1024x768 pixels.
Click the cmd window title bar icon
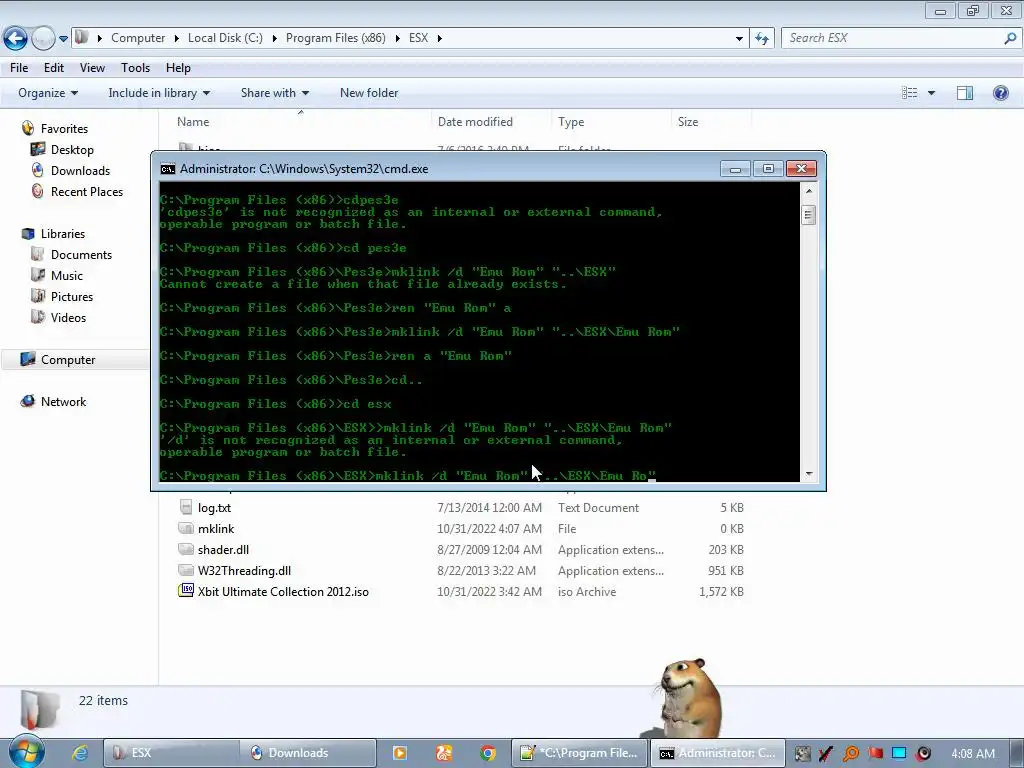[168, 169]
